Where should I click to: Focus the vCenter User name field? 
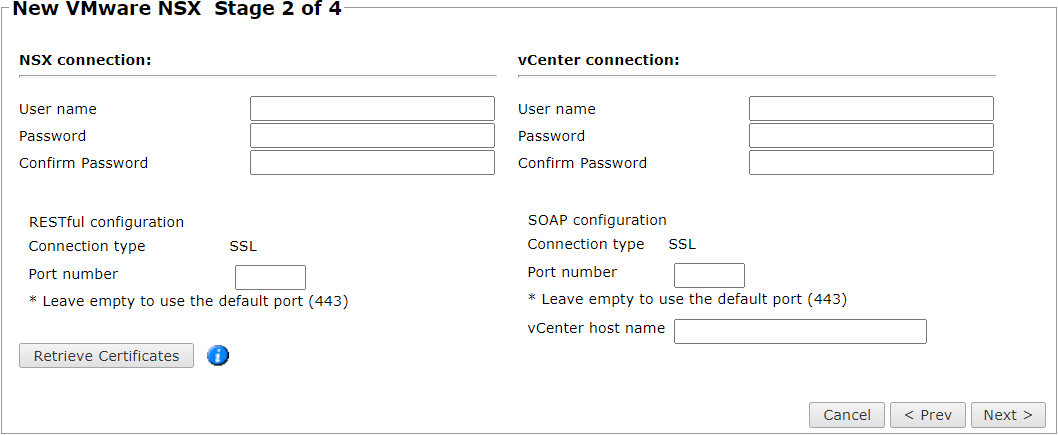pos(871,109)
